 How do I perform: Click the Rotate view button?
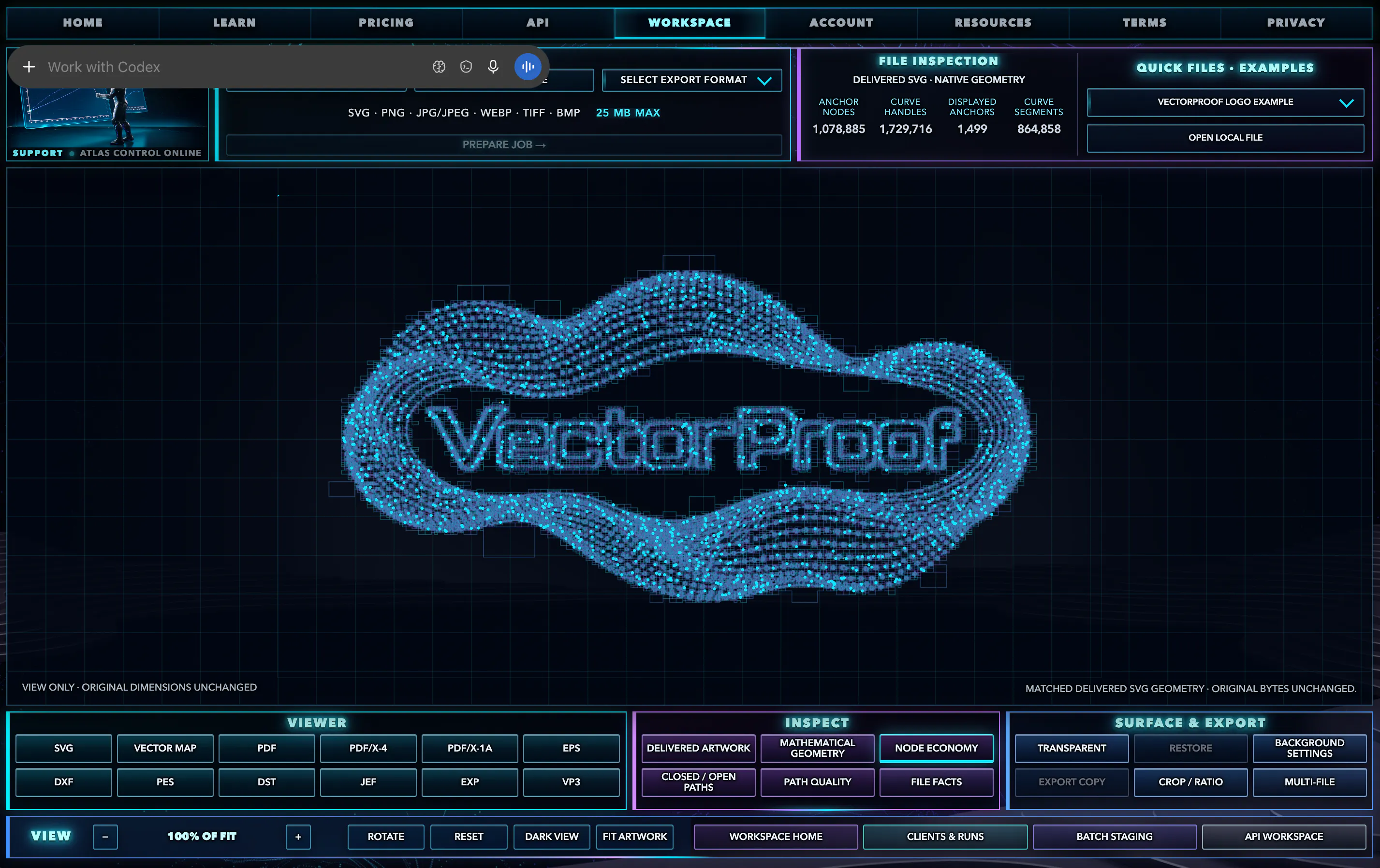(x=386, y=837)
